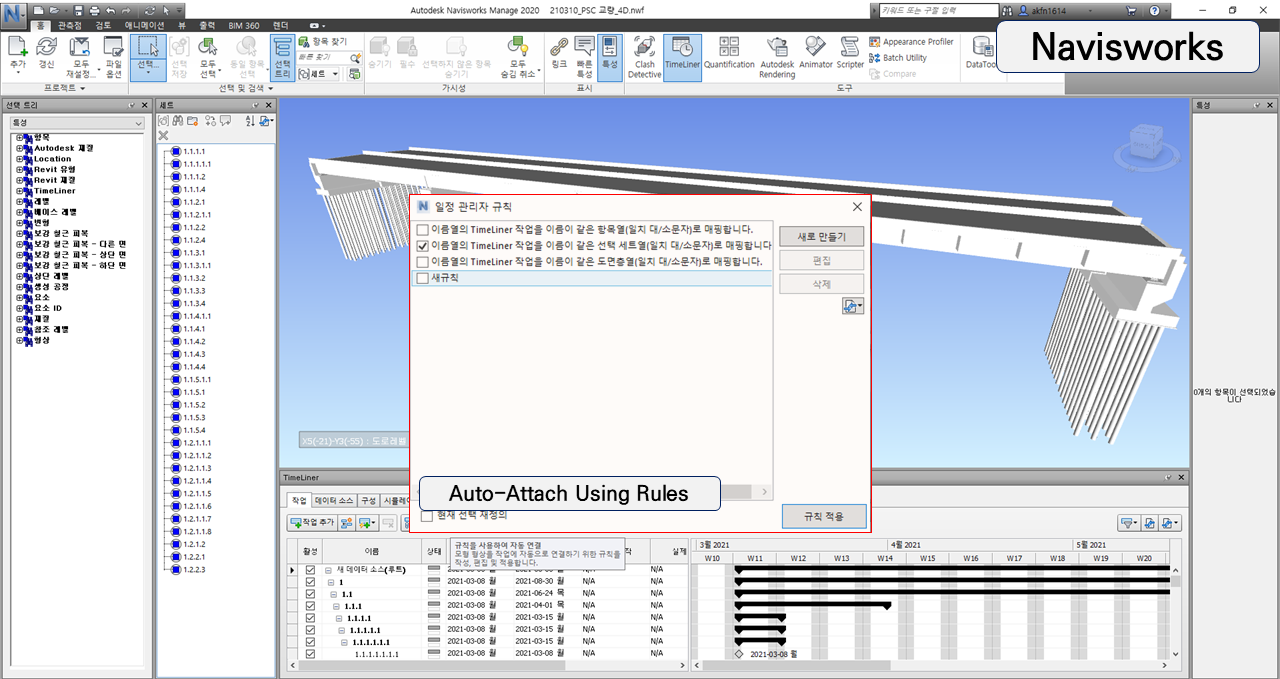The image size is (1280, 679).
Task: Open Appearance Profiler
Action: pyautogui.click(x=910, y=42)
